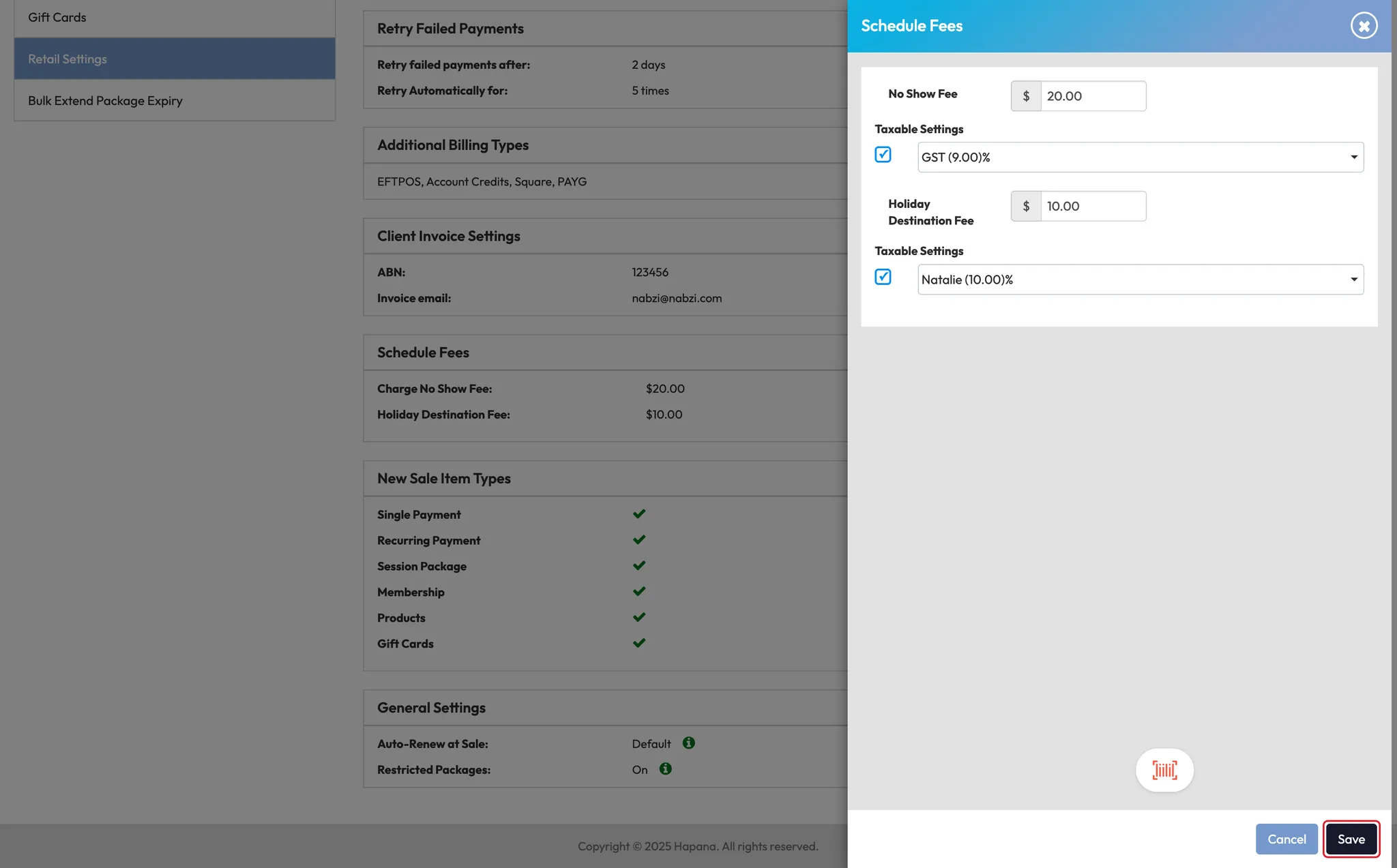This screenshot has height=868, width=1397.
Task: Click the Membership green checkmark
Action: click(639, 591)
